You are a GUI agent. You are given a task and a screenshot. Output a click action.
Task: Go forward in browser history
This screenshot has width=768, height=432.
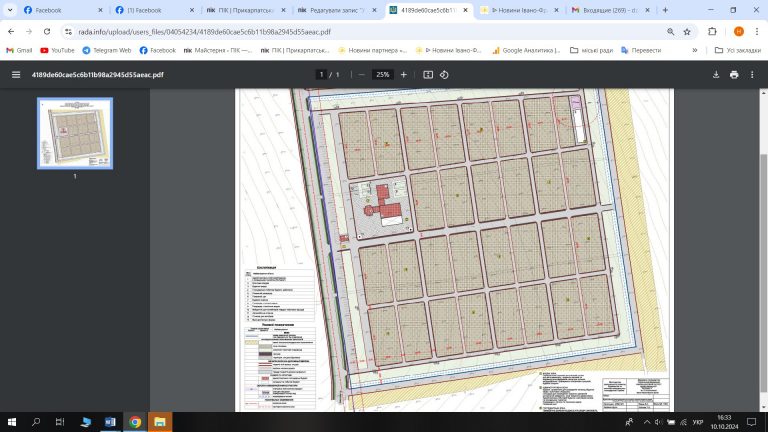pos(29,31)
